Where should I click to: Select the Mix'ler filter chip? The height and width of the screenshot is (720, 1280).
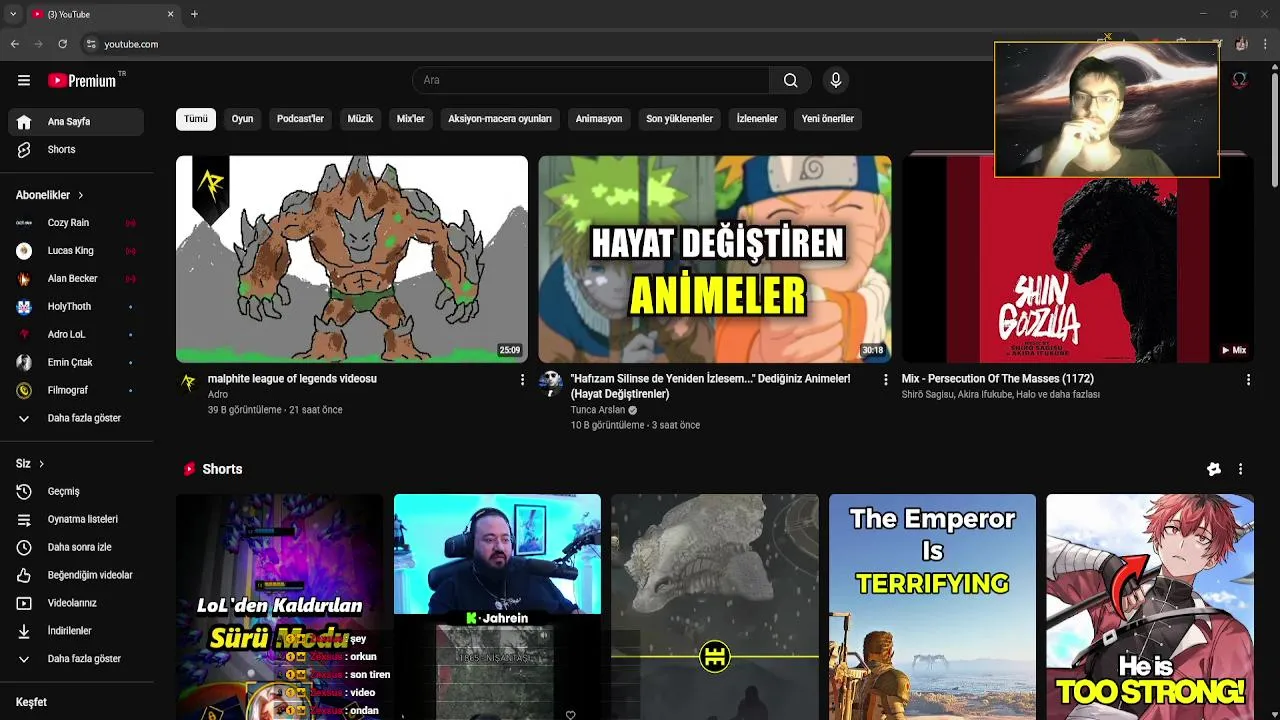tap(411, 119)
